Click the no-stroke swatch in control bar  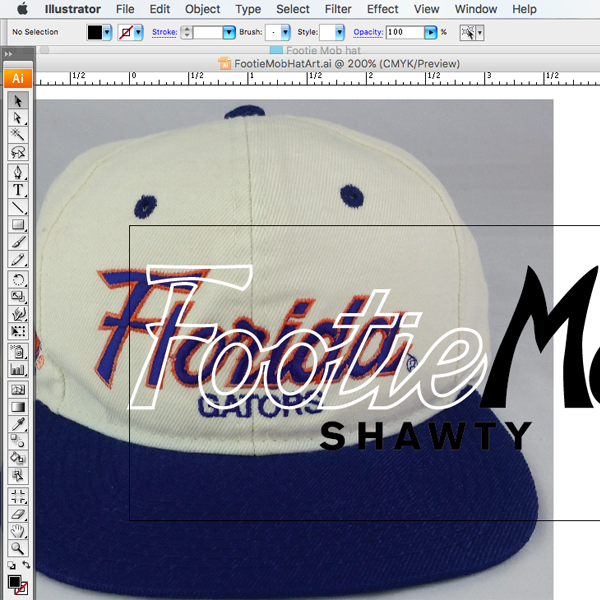[x=126, y=32]
